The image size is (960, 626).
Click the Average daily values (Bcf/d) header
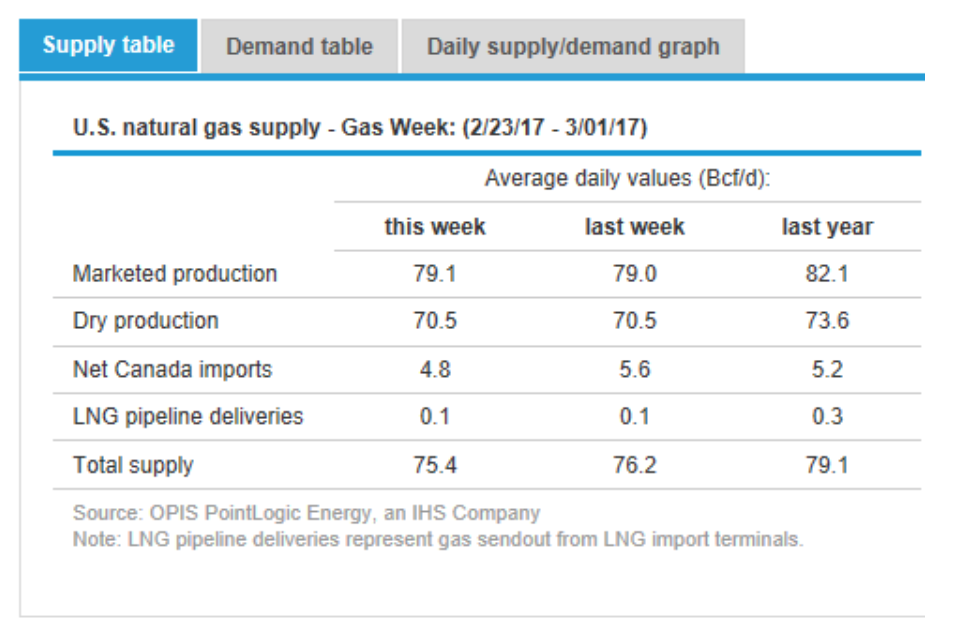click(633, 179)
